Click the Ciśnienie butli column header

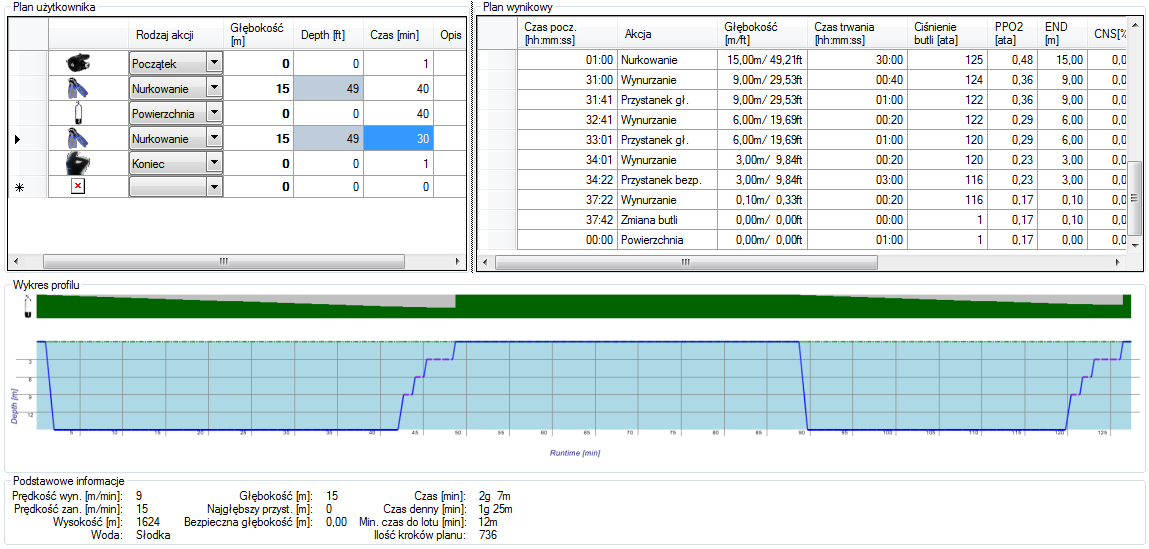pyautogui.click(x=947, y=34)
